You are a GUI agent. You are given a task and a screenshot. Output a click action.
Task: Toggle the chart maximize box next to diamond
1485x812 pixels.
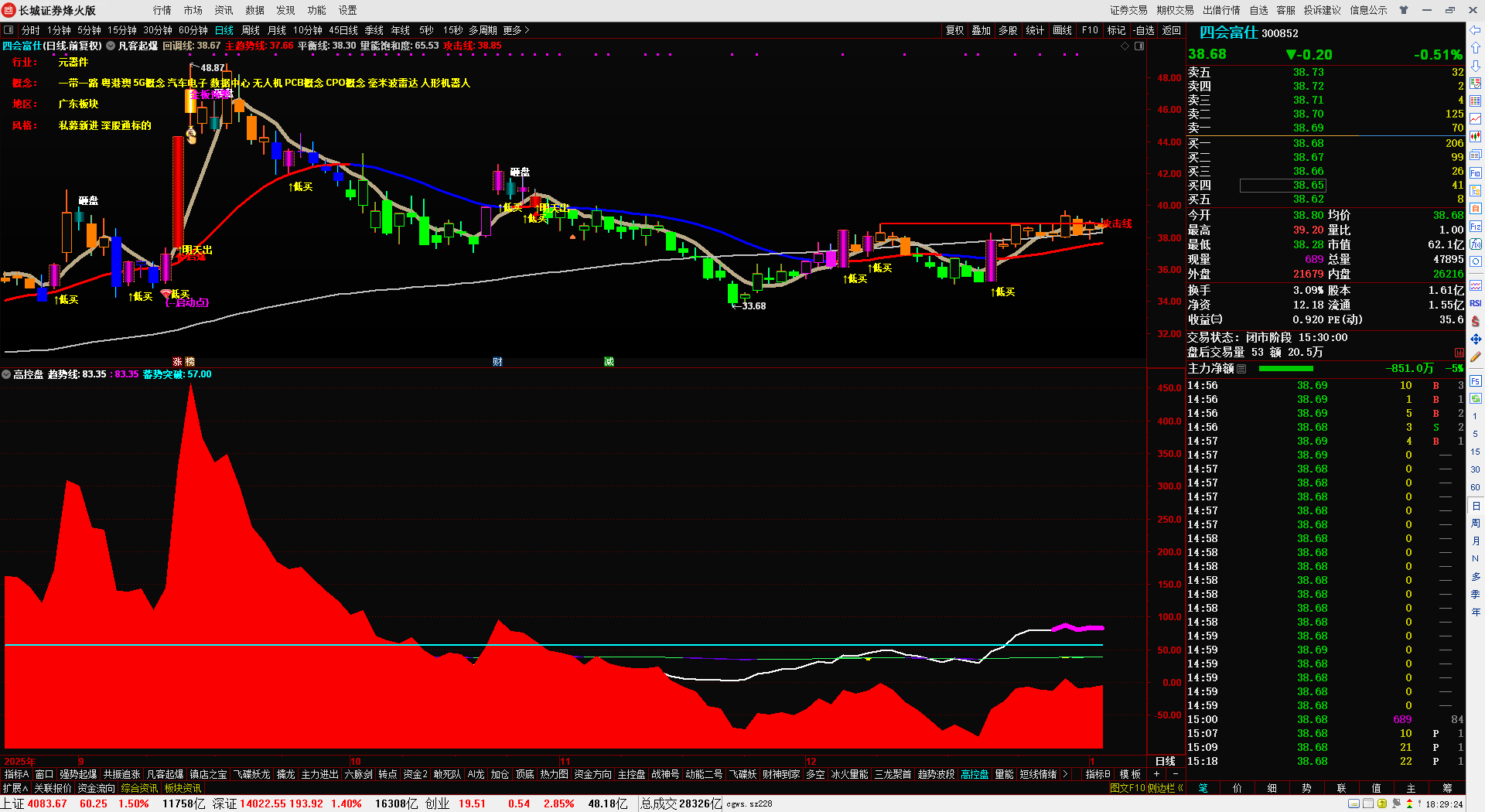(1139, 46)
